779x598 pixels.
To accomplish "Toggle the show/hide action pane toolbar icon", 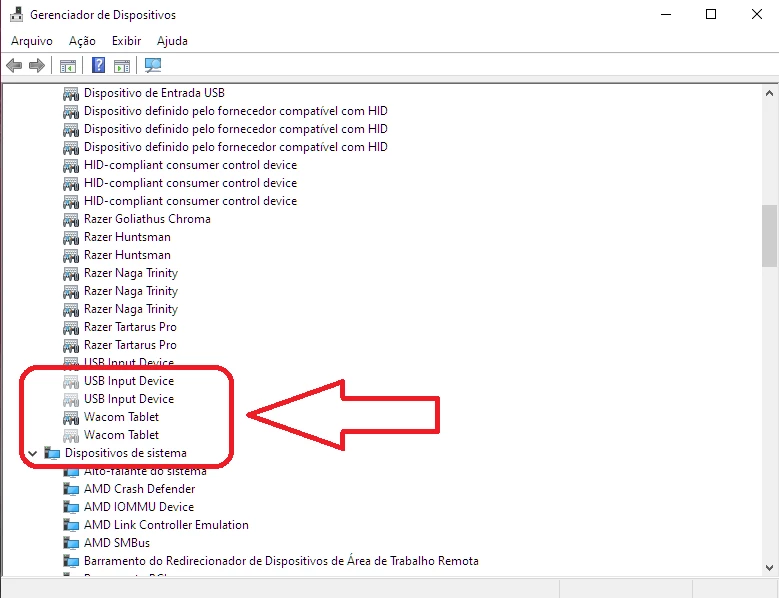I will tap(122, 66).
